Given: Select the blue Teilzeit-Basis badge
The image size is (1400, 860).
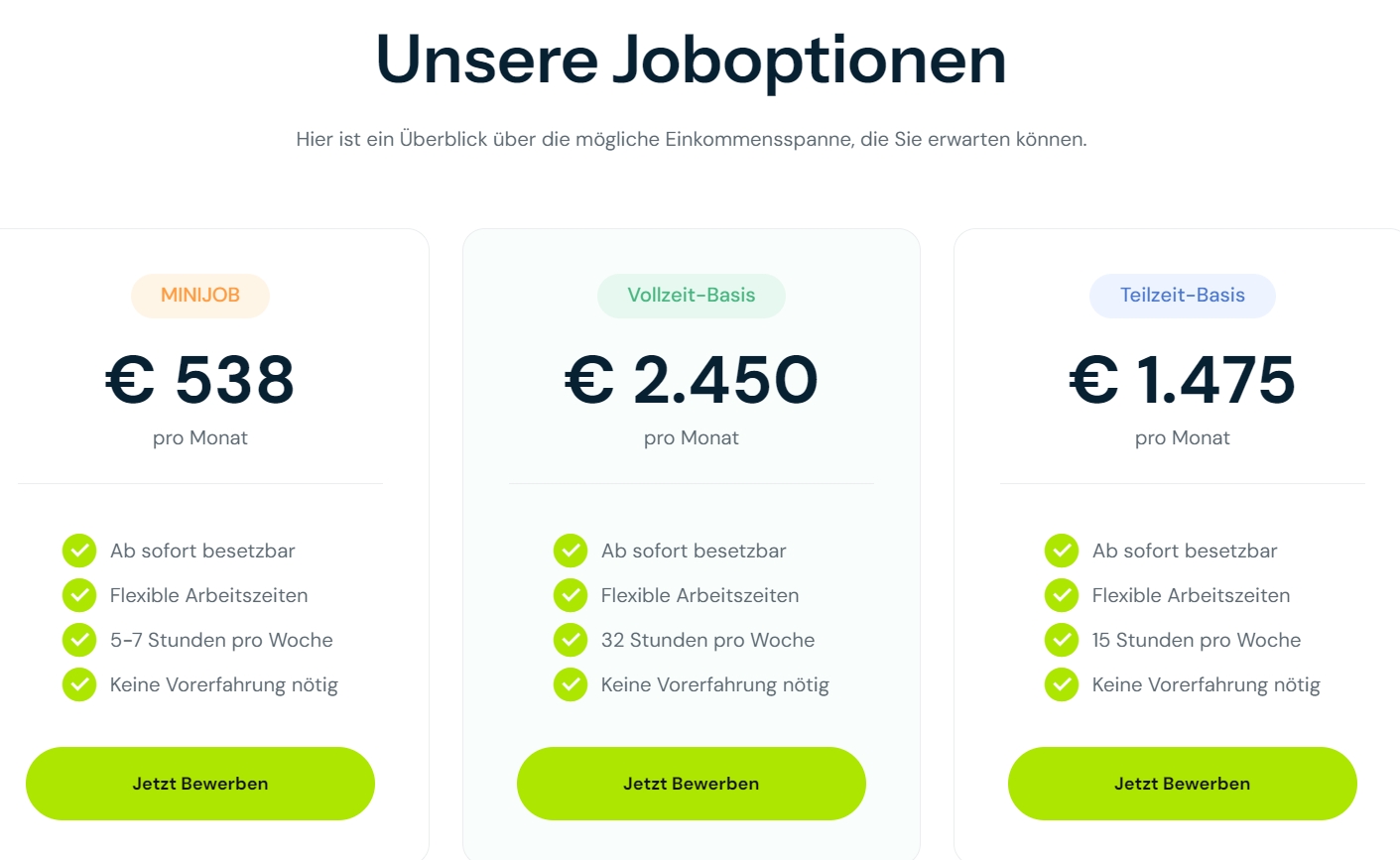Looking at the screenshot, I should click(x=1183, y=296).
